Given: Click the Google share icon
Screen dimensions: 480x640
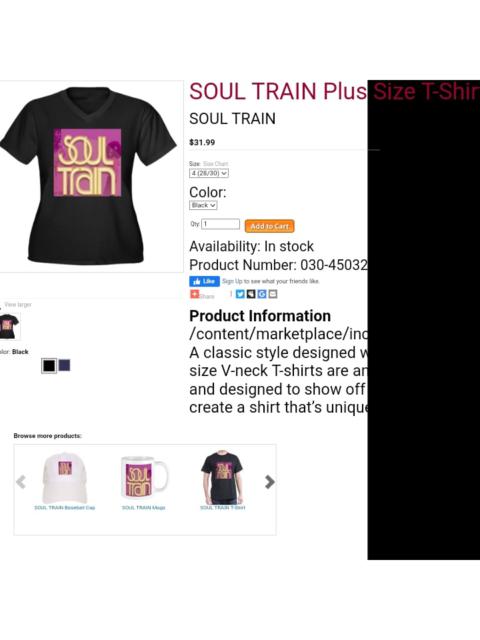Looking at the screenshot, I should coord(262,294).
